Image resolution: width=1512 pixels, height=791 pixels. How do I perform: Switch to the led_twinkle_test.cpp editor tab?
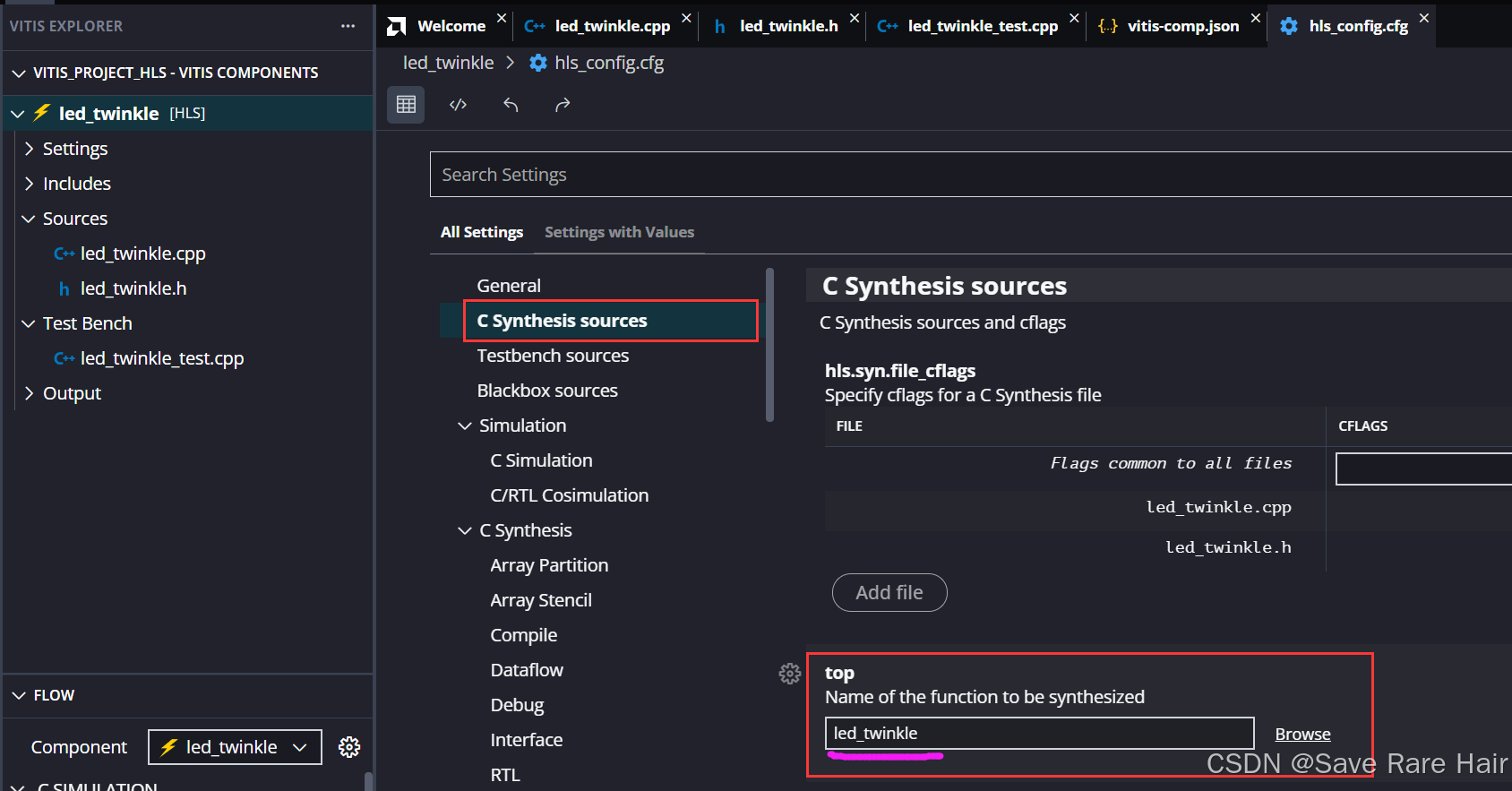(975, 26)
